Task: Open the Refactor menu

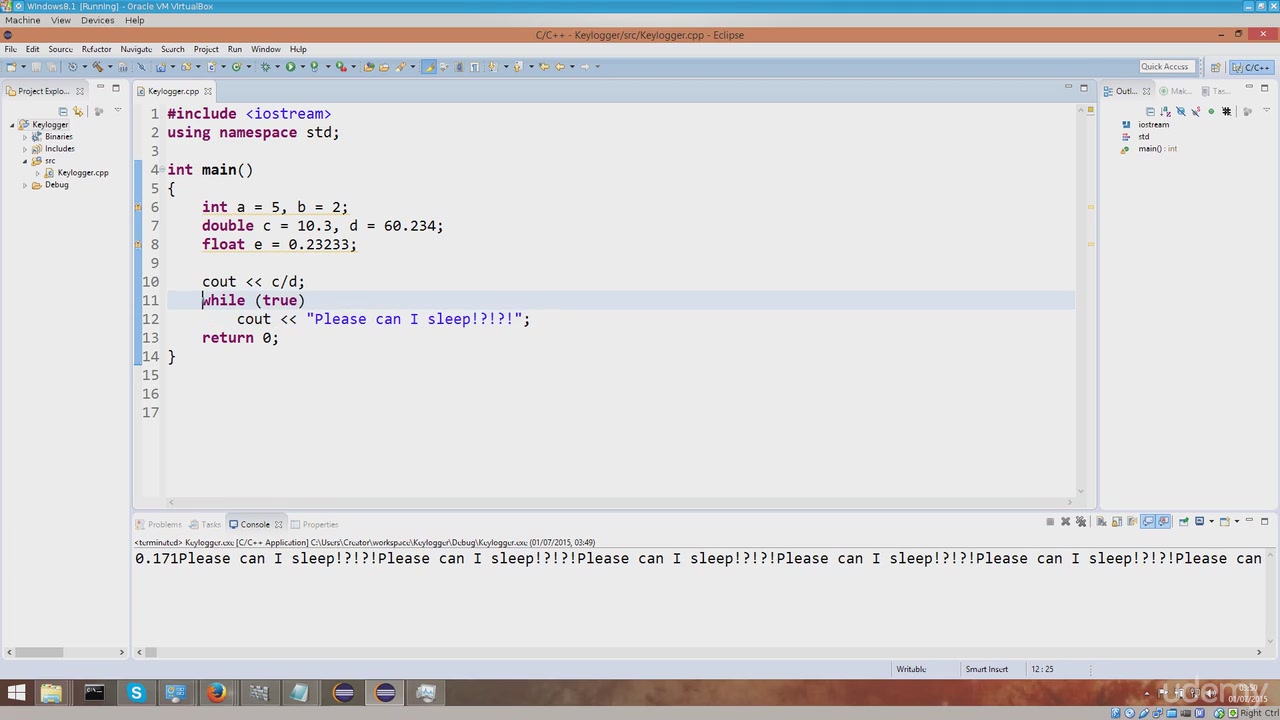Action: tap(96, 49)
